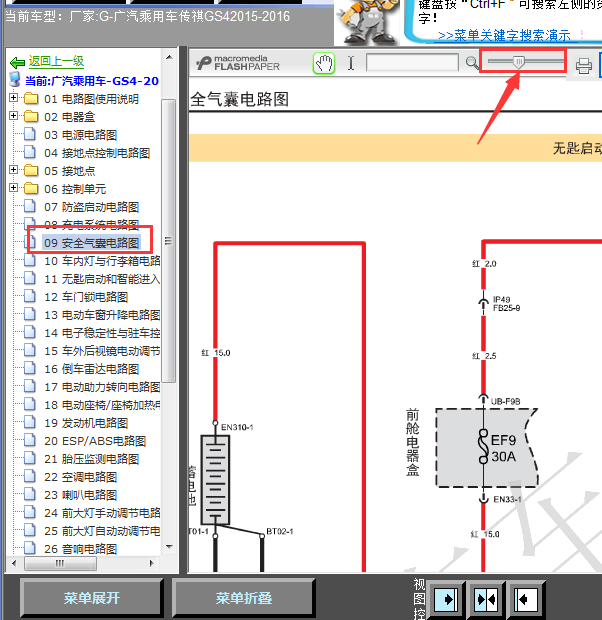Click the FlashPaper search text field
The image size is (602, 620).
pos(412,62)
